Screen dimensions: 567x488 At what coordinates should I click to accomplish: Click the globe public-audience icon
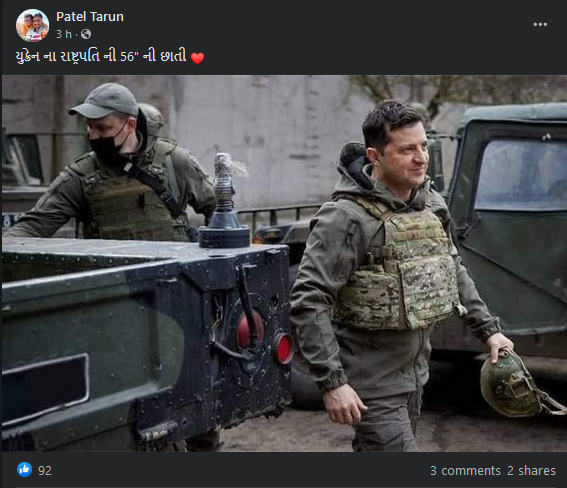(86, 34)
